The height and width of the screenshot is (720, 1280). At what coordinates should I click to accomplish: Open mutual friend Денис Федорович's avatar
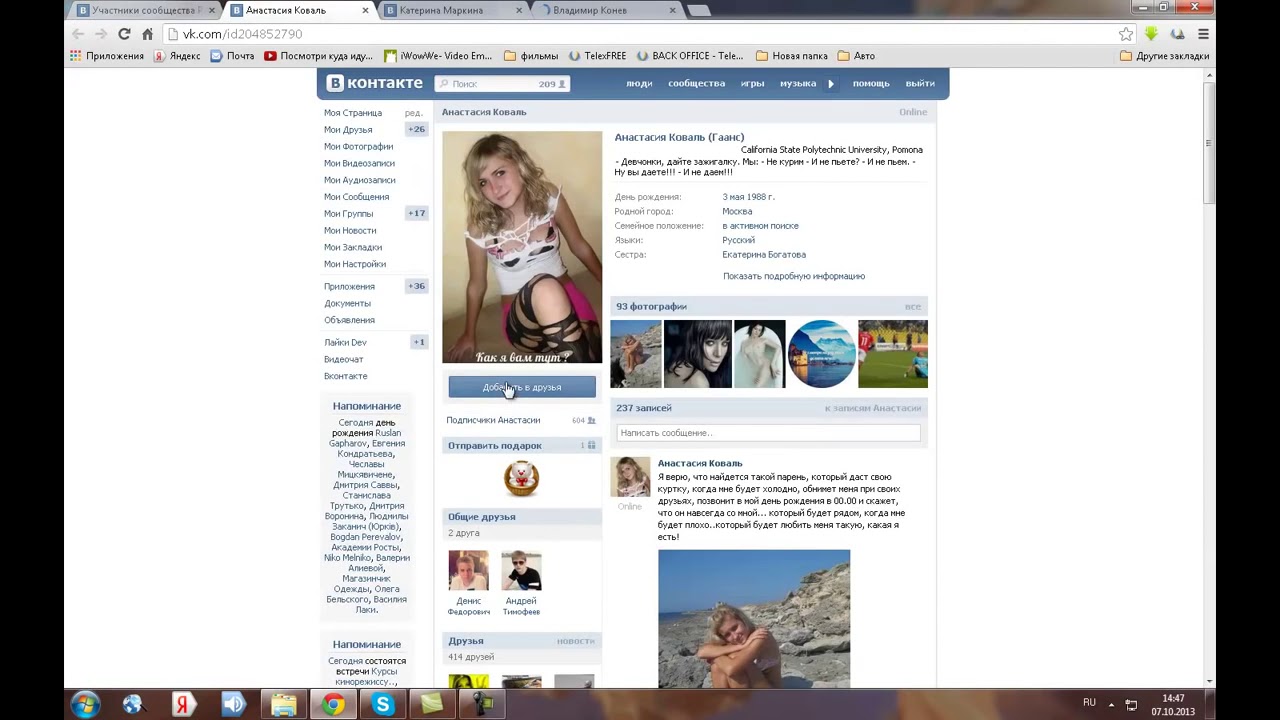(x=468, y=571)
